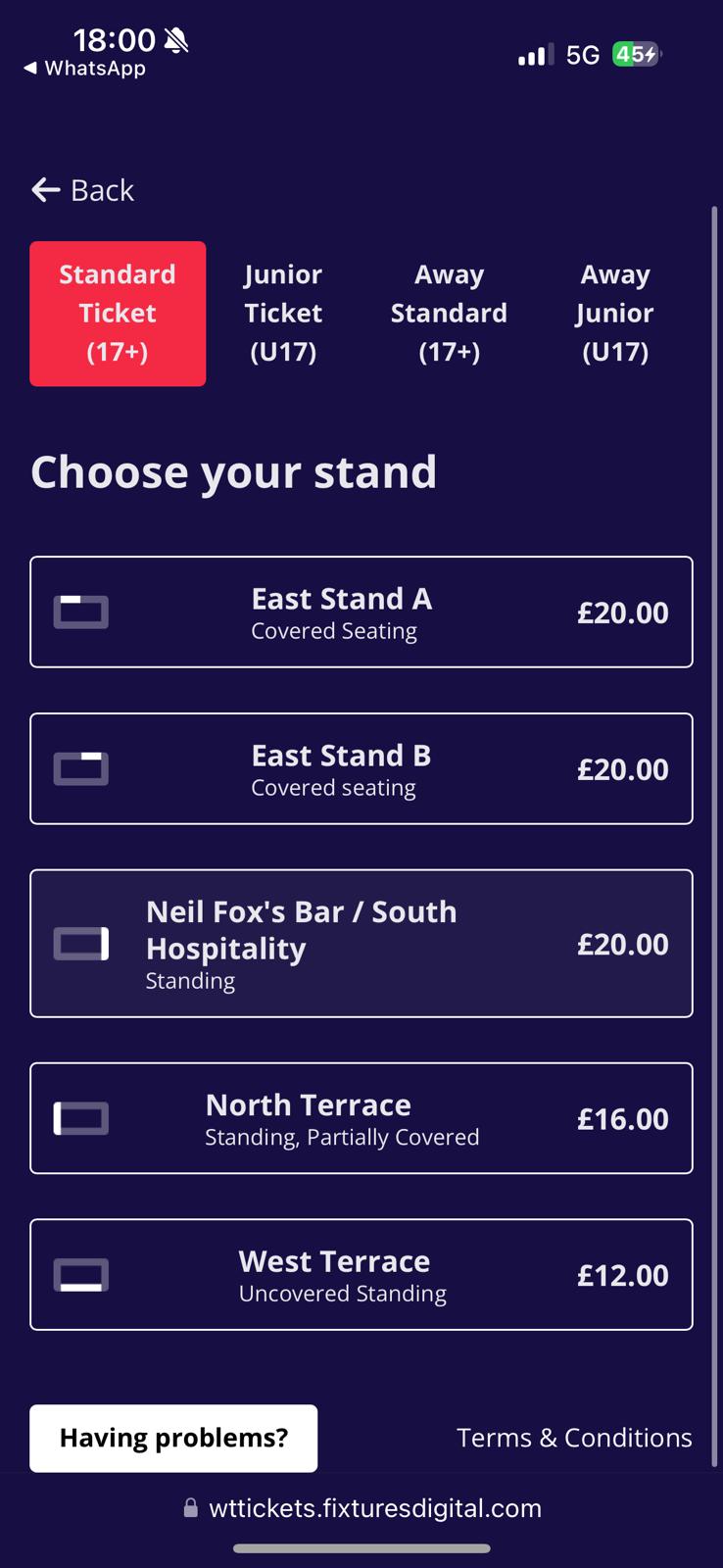Choose the Away Standard (17+) tab
This screenshot has height=1568, width=723.
pyautogui.click(x=449, y=314)
